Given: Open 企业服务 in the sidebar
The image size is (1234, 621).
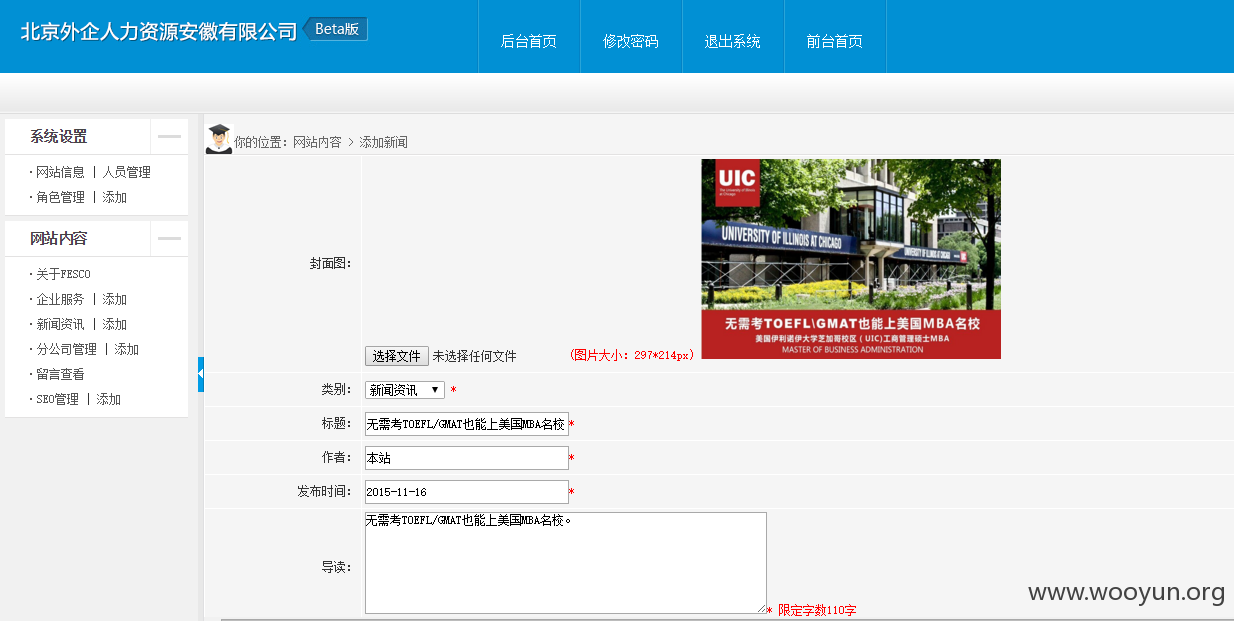Looking at the screenshot, I should tap(60, 299).
